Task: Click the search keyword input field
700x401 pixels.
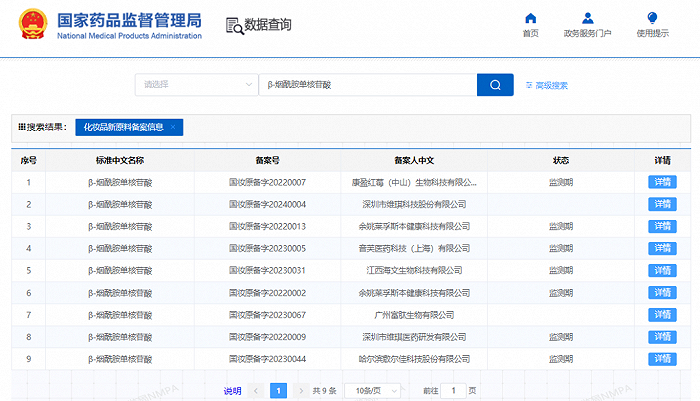Action: point(367,85)
